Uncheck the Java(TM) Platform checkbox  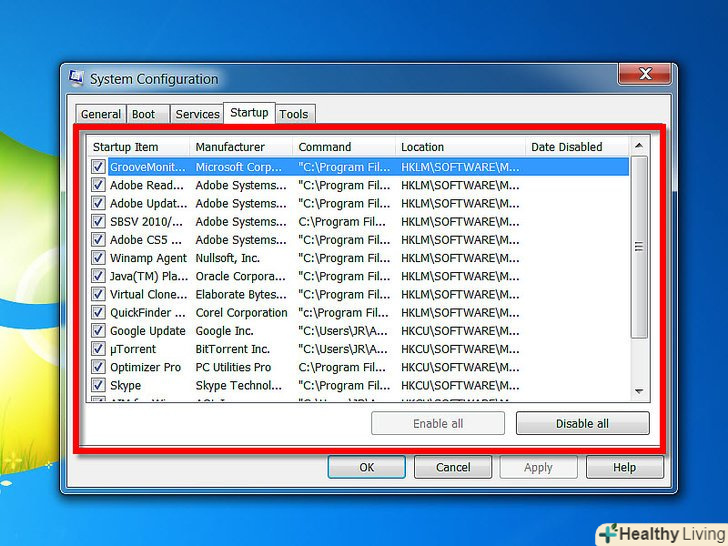tap(98, 276)
